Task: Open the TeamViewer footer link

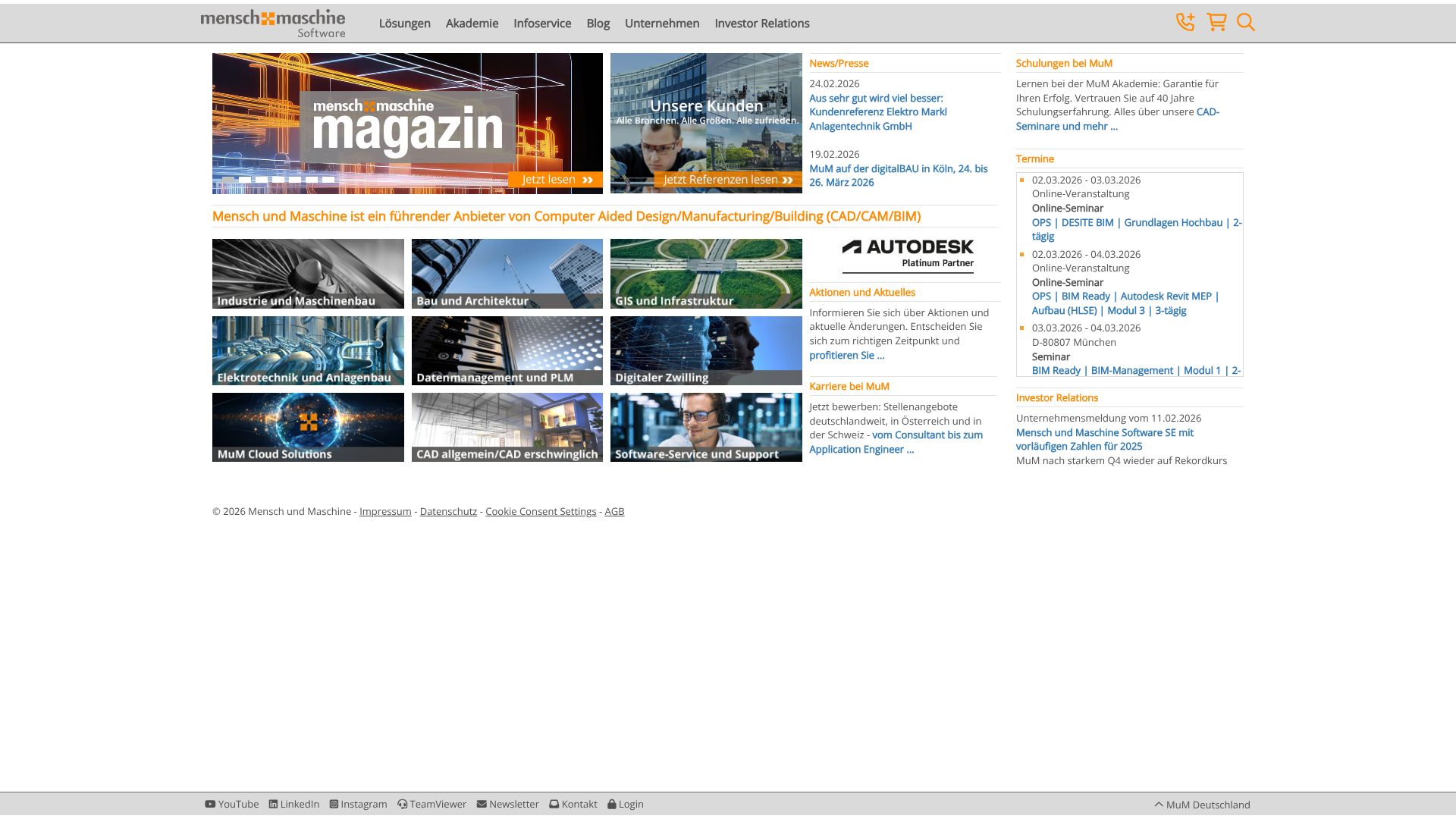Action: (x=431, y=804)
